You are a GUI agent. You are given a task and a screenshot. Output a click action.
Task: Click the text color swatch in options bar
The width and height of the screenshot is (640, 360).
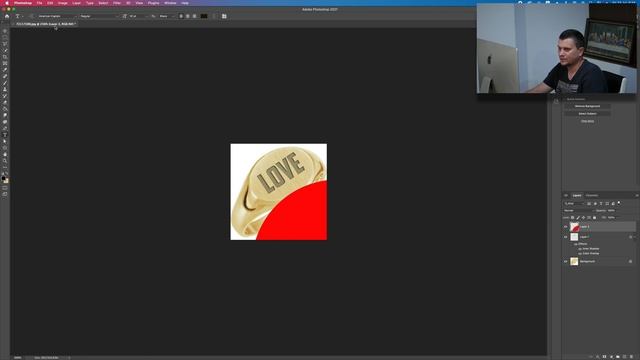(204, 16)
